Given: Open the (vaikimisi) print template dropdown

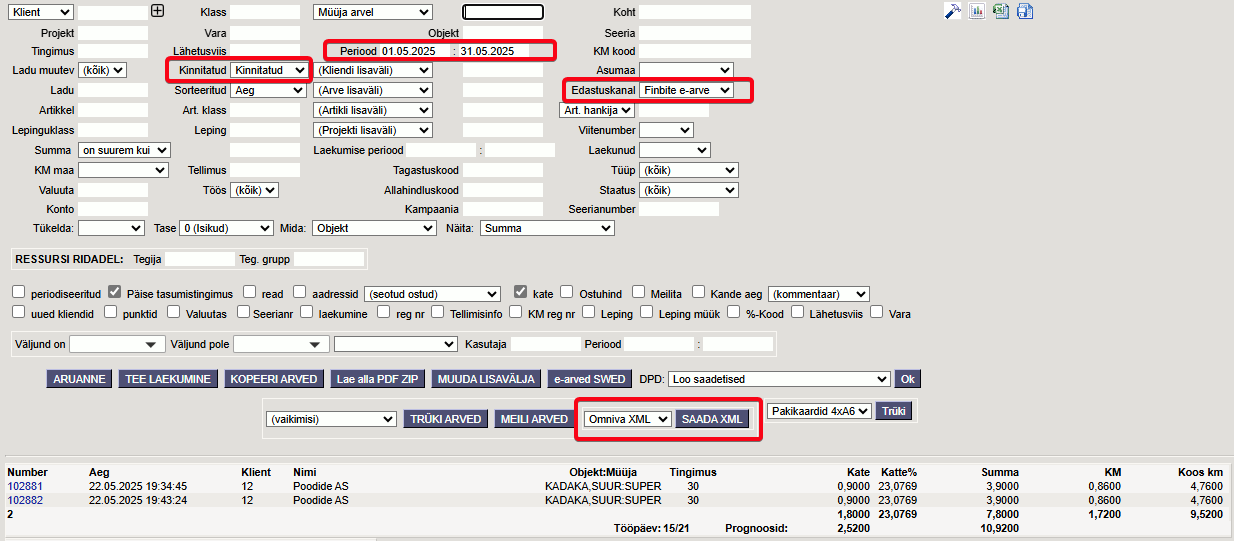Looking at the screenshot, I should (x=331, y=419).
